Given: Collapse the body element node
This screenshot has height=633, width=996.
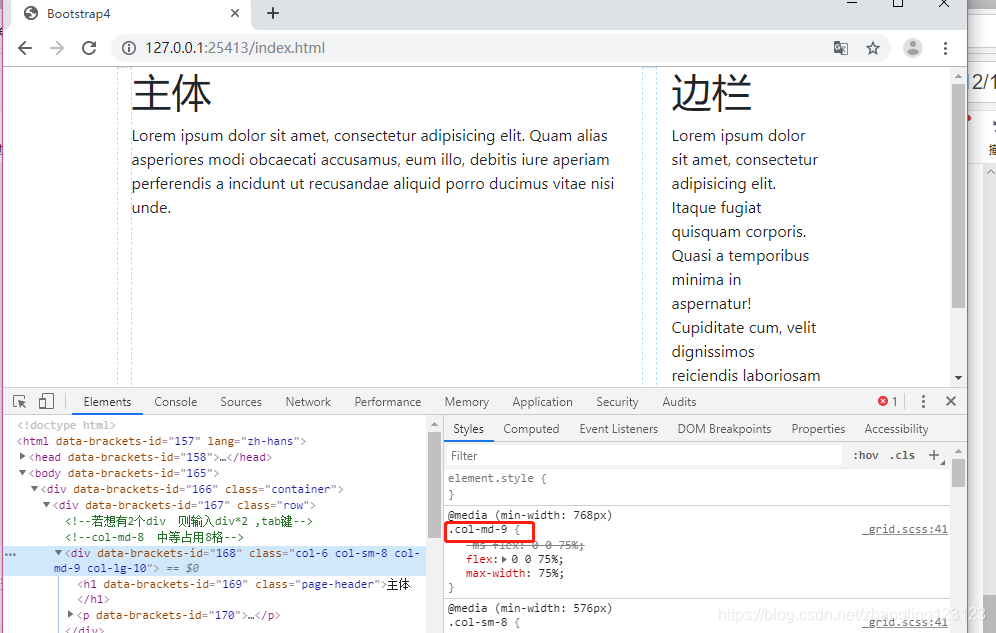Looking at the screenshot, I should coord(22,473).
